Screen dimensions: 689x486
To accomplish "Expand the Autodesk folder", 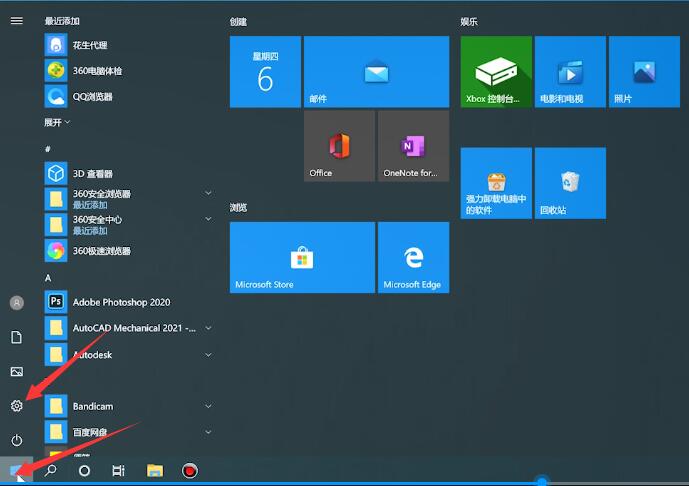I will click(128, 354).
